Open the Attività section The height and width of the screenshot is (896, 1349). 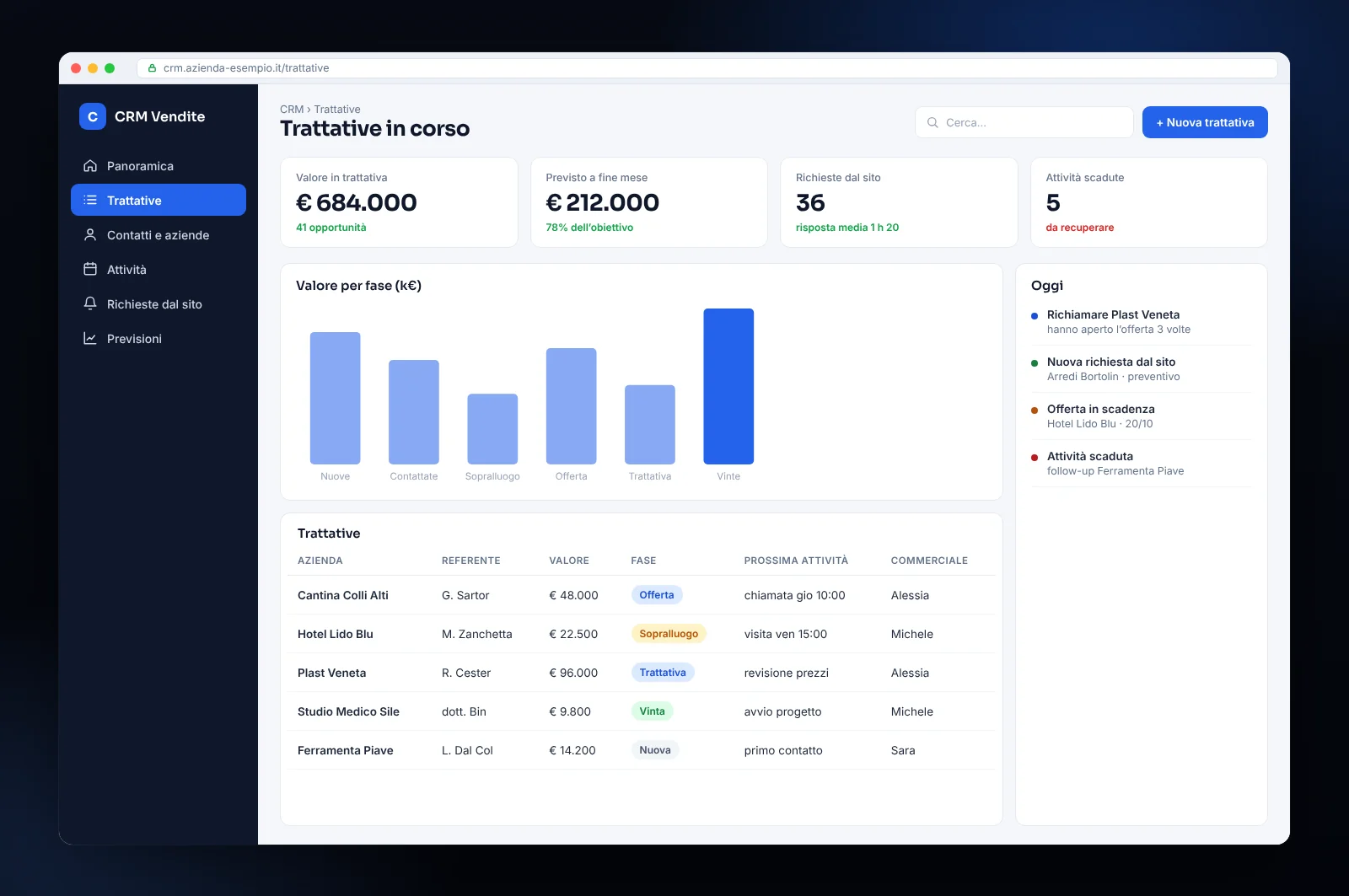[159, 270]
